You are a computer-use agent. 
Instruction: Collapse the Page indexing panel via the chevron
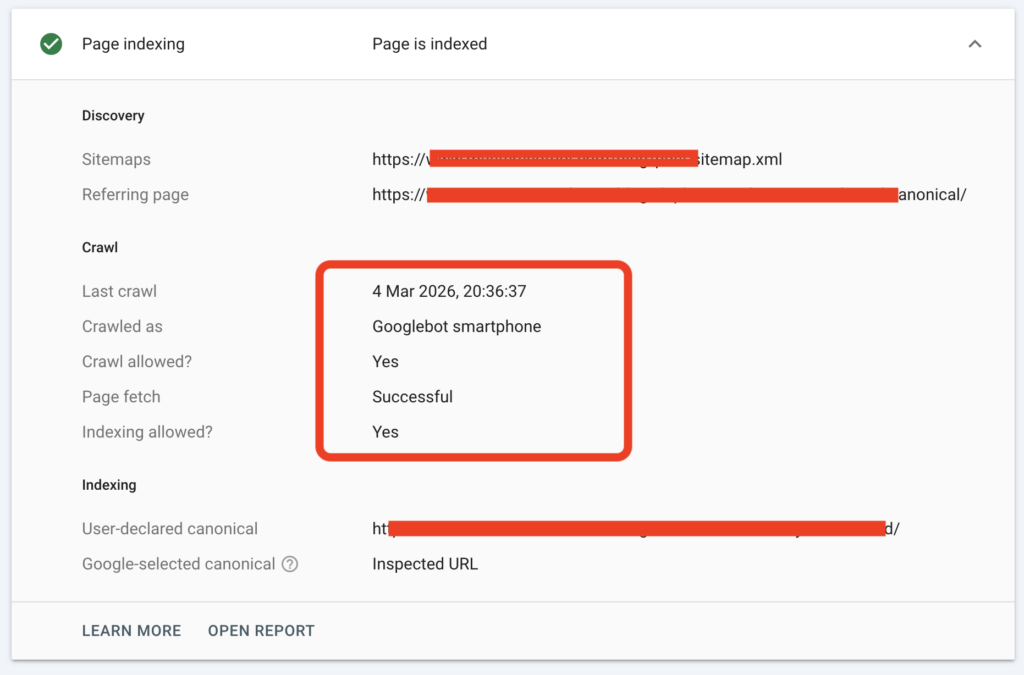(x=975, y=44)
